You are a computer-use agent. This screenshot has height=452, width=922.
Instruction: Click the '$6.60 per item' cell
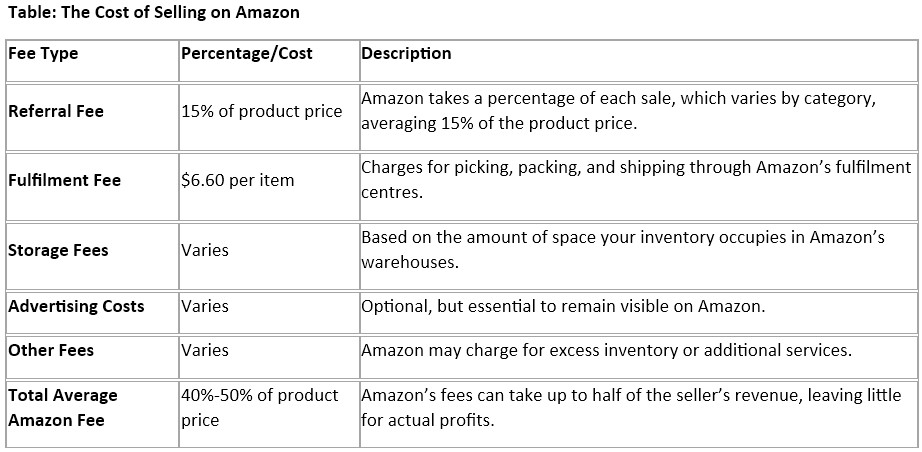tap(237, 181)
